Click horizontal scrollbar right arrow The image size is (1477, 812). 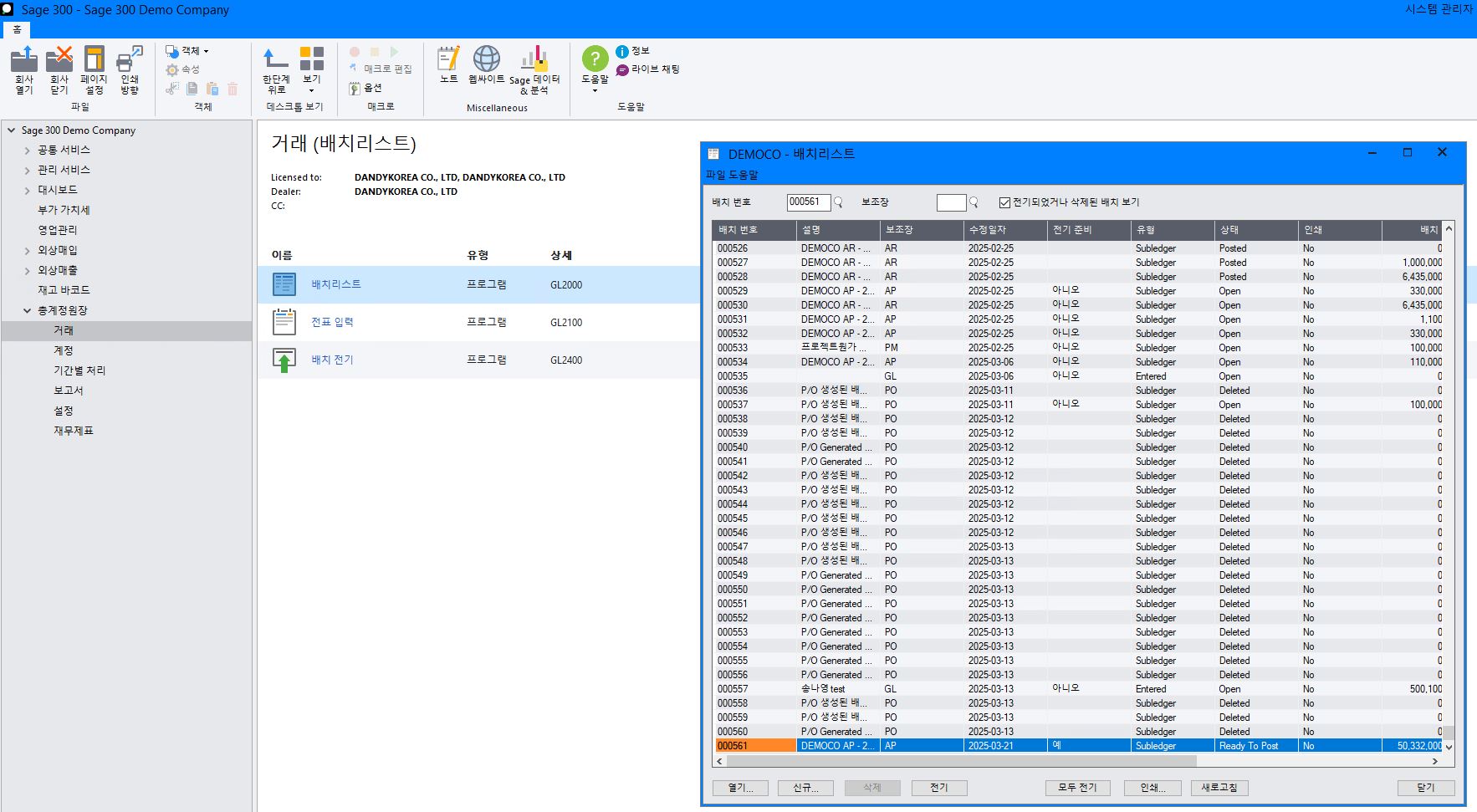(x=1435, y=761)
